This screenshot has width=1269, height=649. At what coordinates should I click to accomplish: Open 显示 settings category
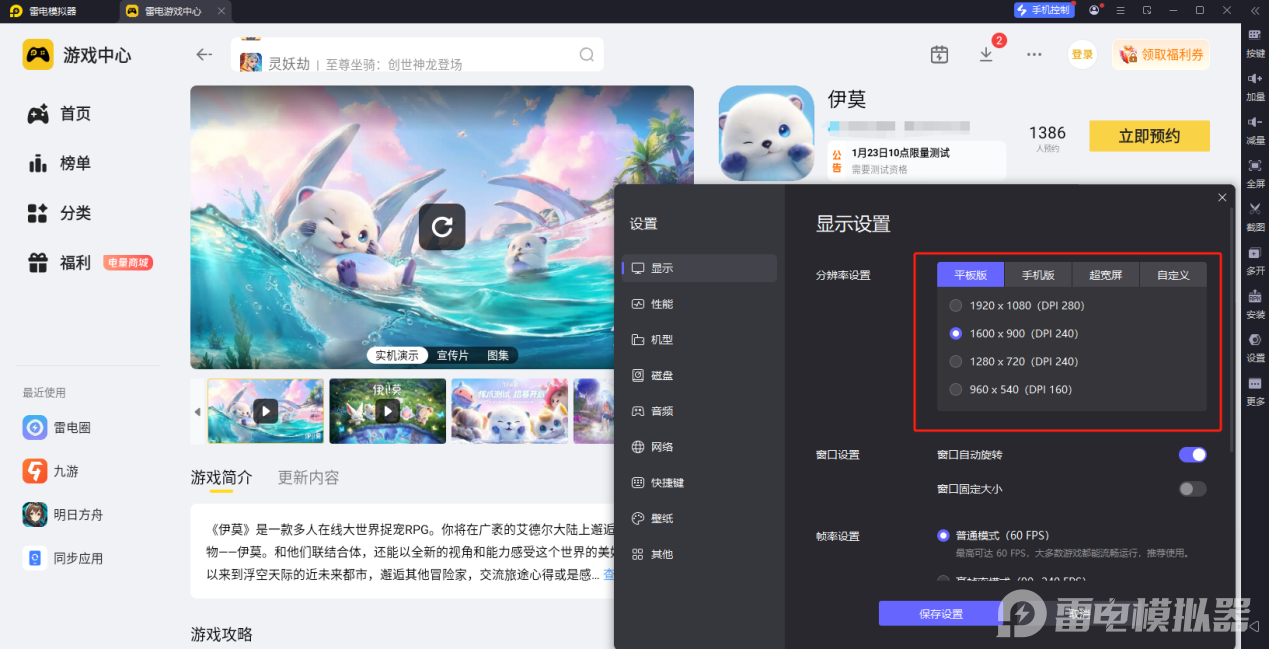pyautogui.click(x=700, y=268)
